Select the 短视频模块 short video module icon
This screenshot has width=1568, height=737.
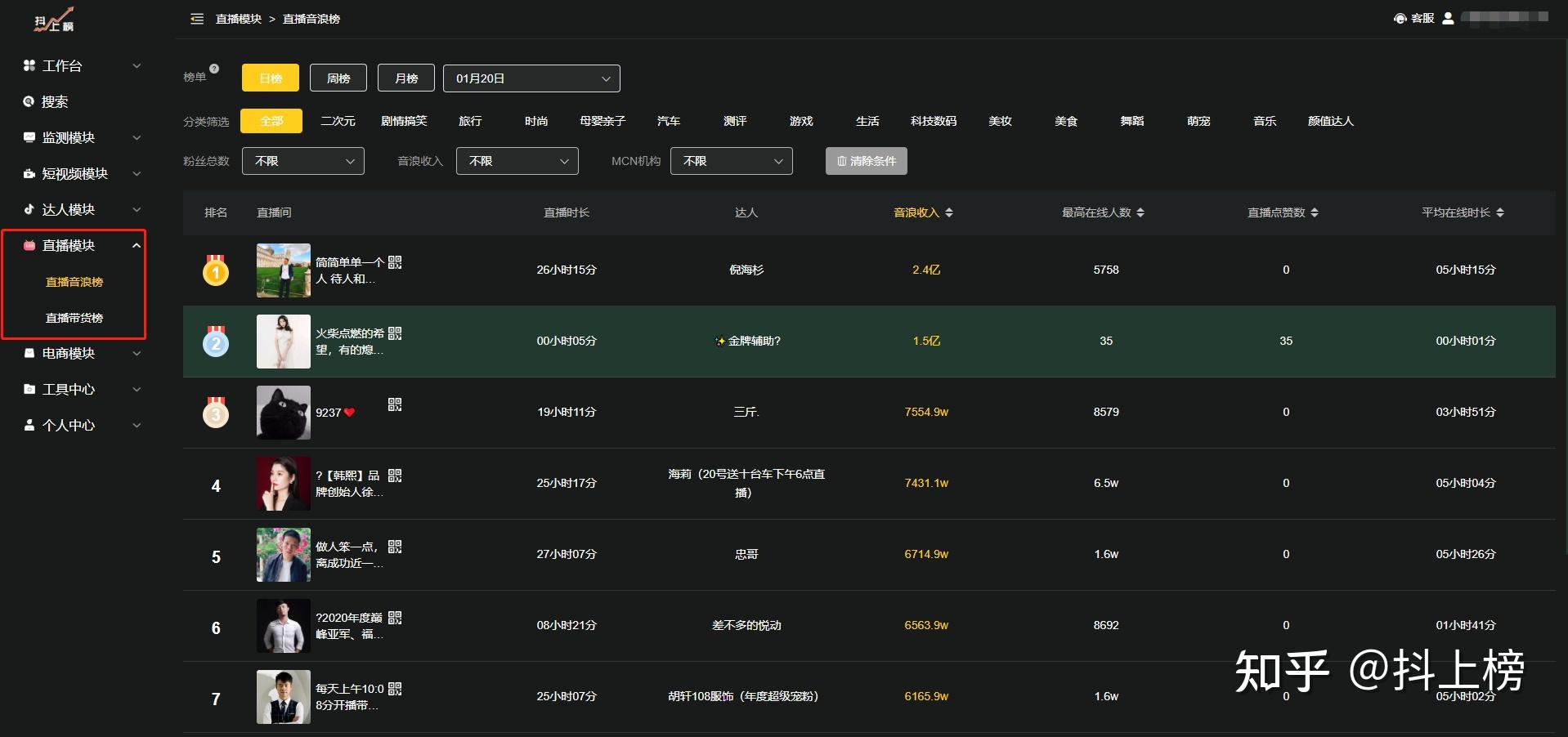28,173
